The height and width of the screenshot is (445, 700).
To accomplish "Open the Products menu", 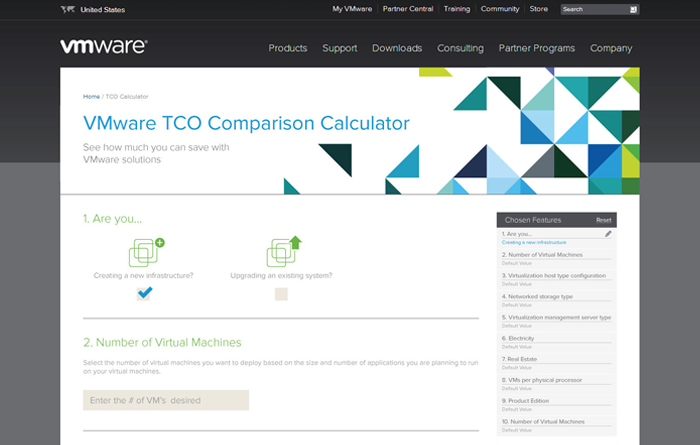I will point(288,48).
